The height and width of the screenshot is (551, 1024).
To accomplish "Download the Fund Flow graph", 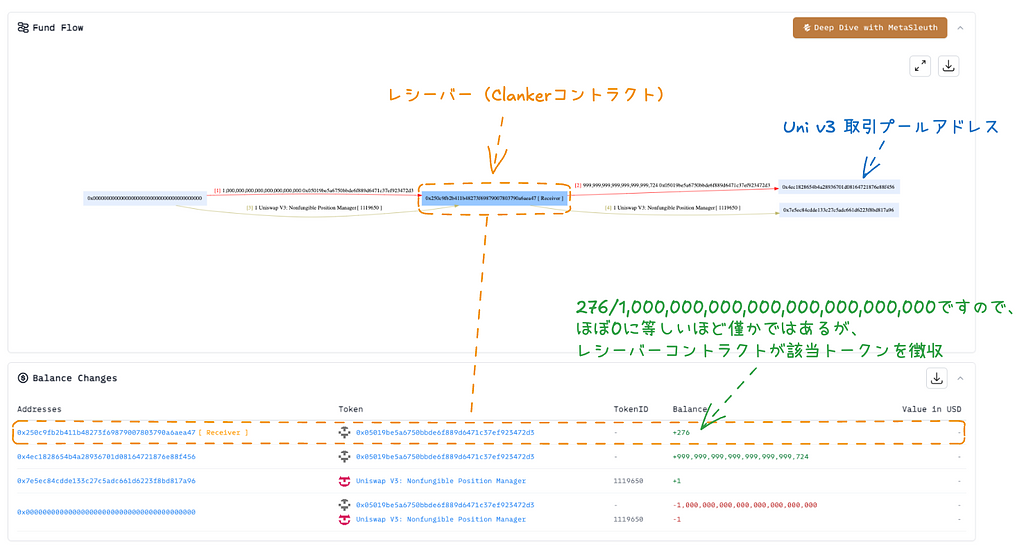I will coord(949,66).
